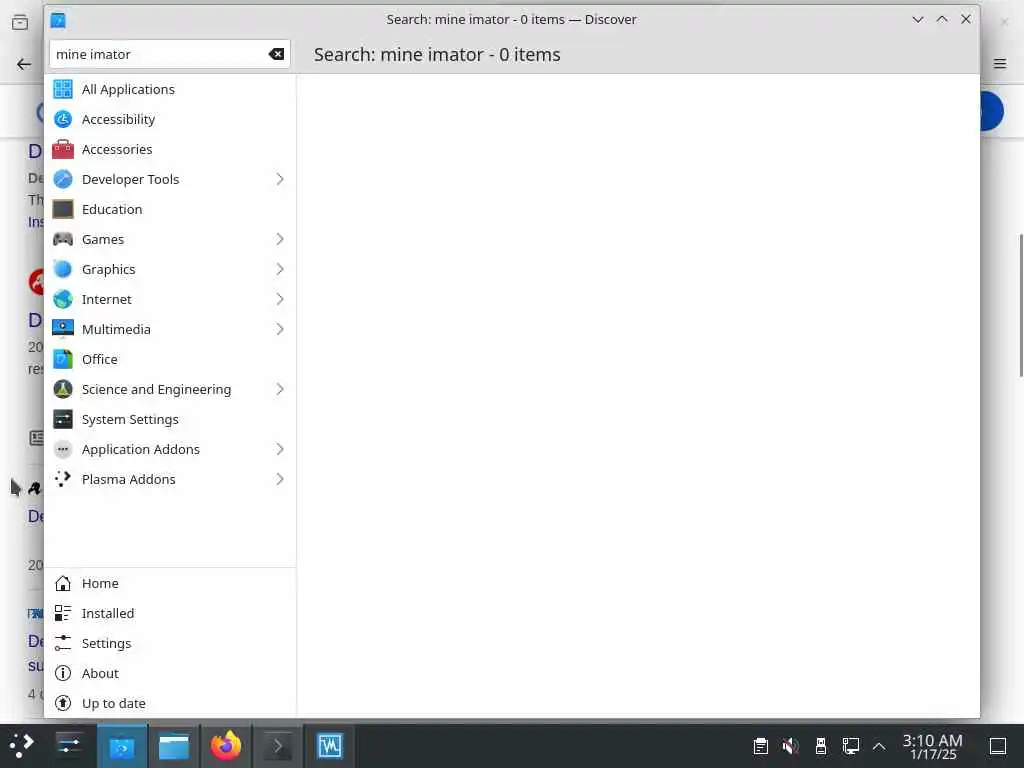Click the Office document icon
Screen dimensions: 1024x768
pyautogui.click(x=63, y=359)
